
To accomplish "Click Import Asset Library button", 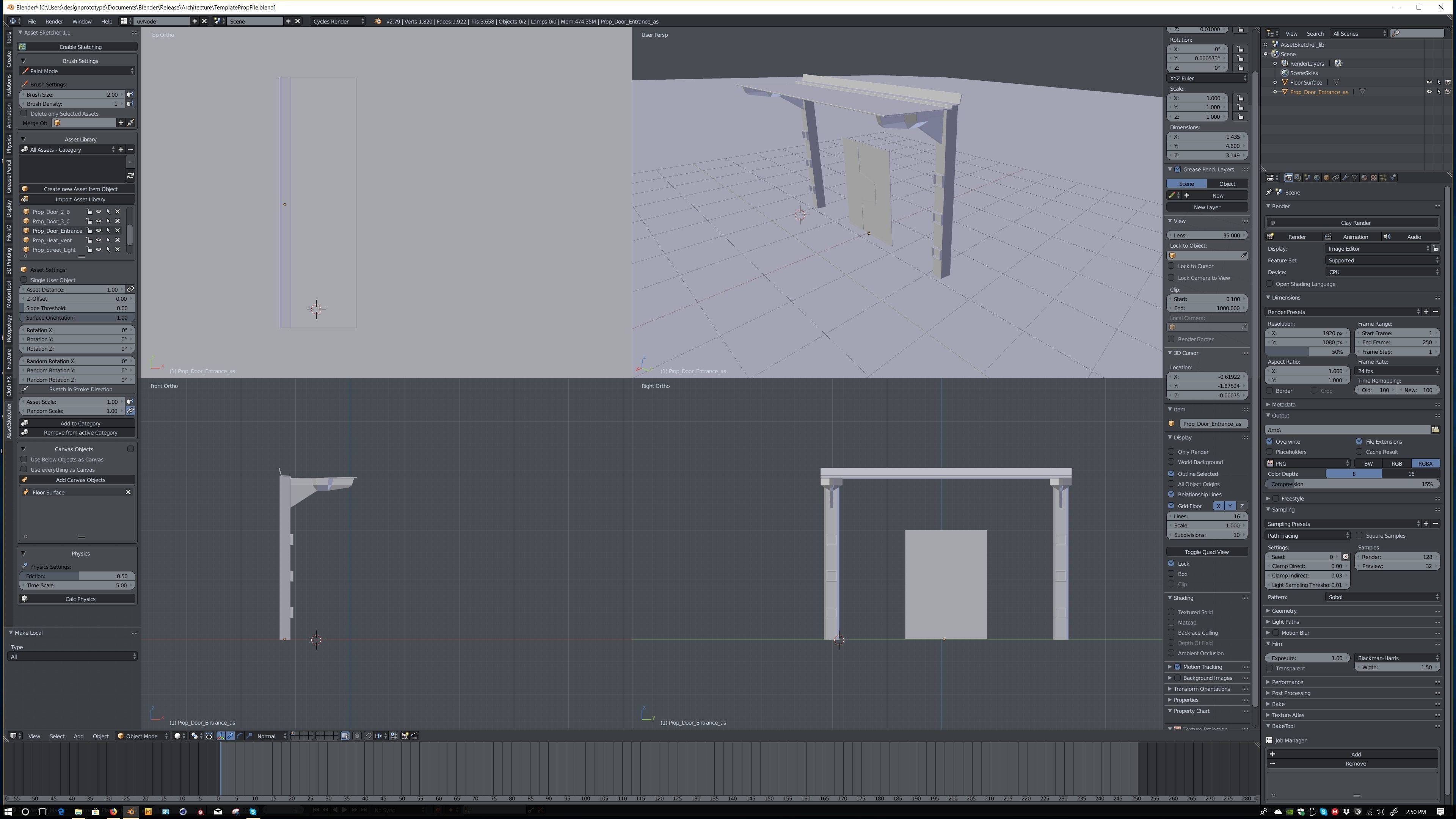I will click(x=77, y=199).
